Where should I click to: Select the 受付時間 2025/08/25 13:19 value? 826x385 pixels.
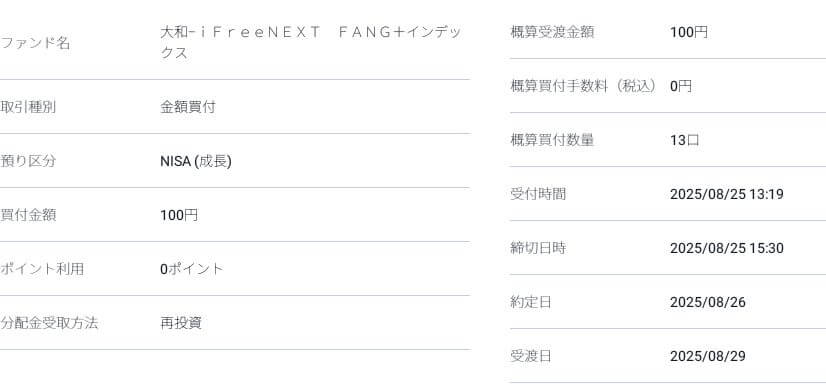click(726, 194)
